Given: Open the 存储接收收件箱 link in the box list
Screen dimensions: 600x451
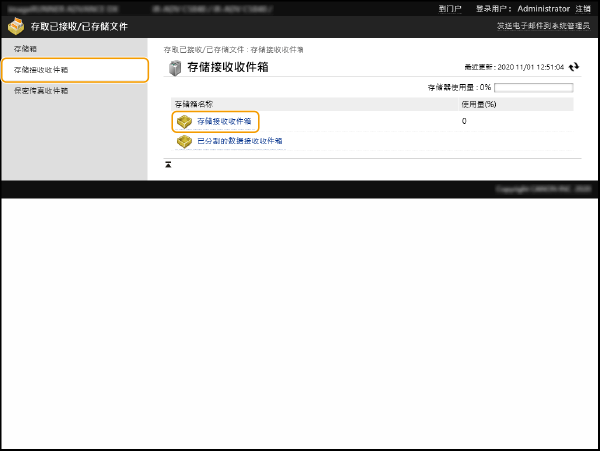Looking at the screenshot, I should [x=223, y=121].
